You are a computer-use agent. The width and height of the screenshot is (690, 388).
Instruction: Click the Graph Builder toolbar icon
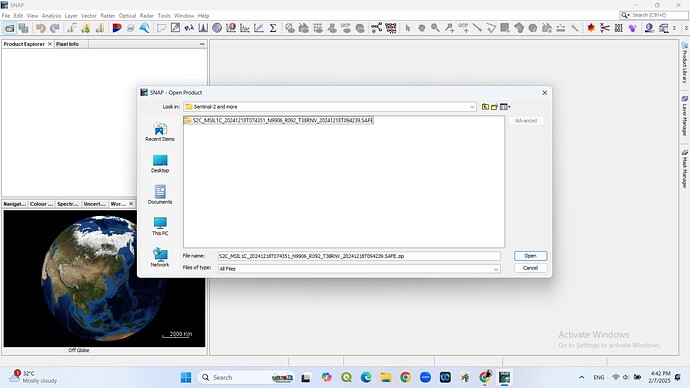click(376, 28)
